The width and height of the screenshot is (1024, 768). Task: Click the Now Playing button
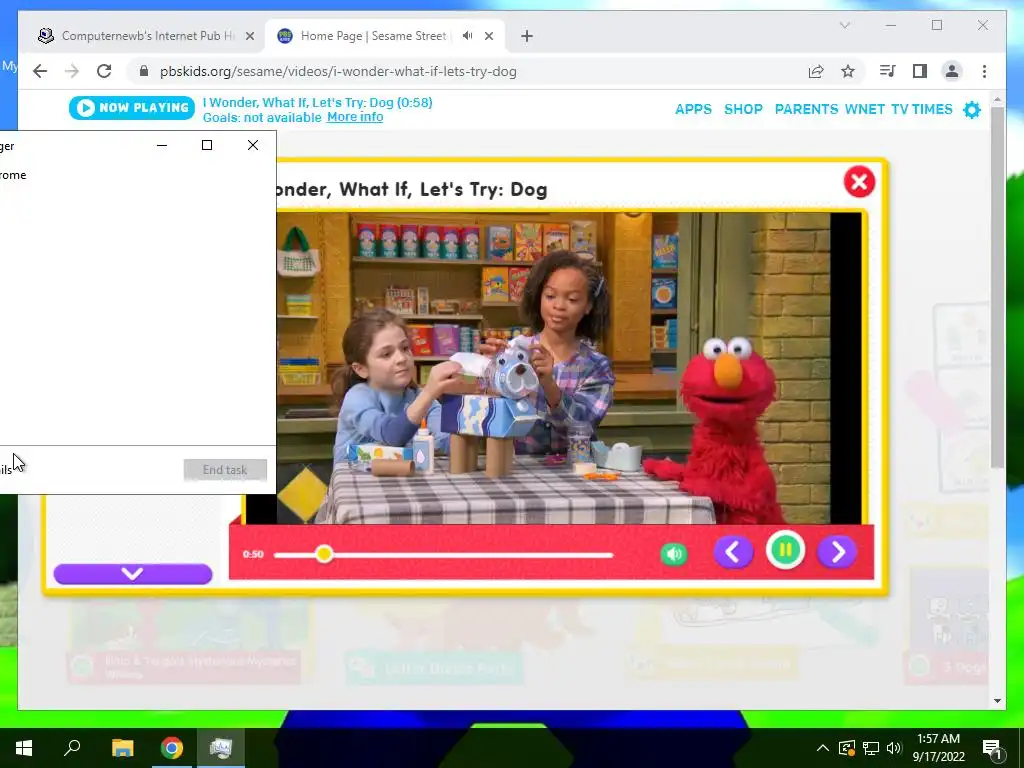pos(132,108)
